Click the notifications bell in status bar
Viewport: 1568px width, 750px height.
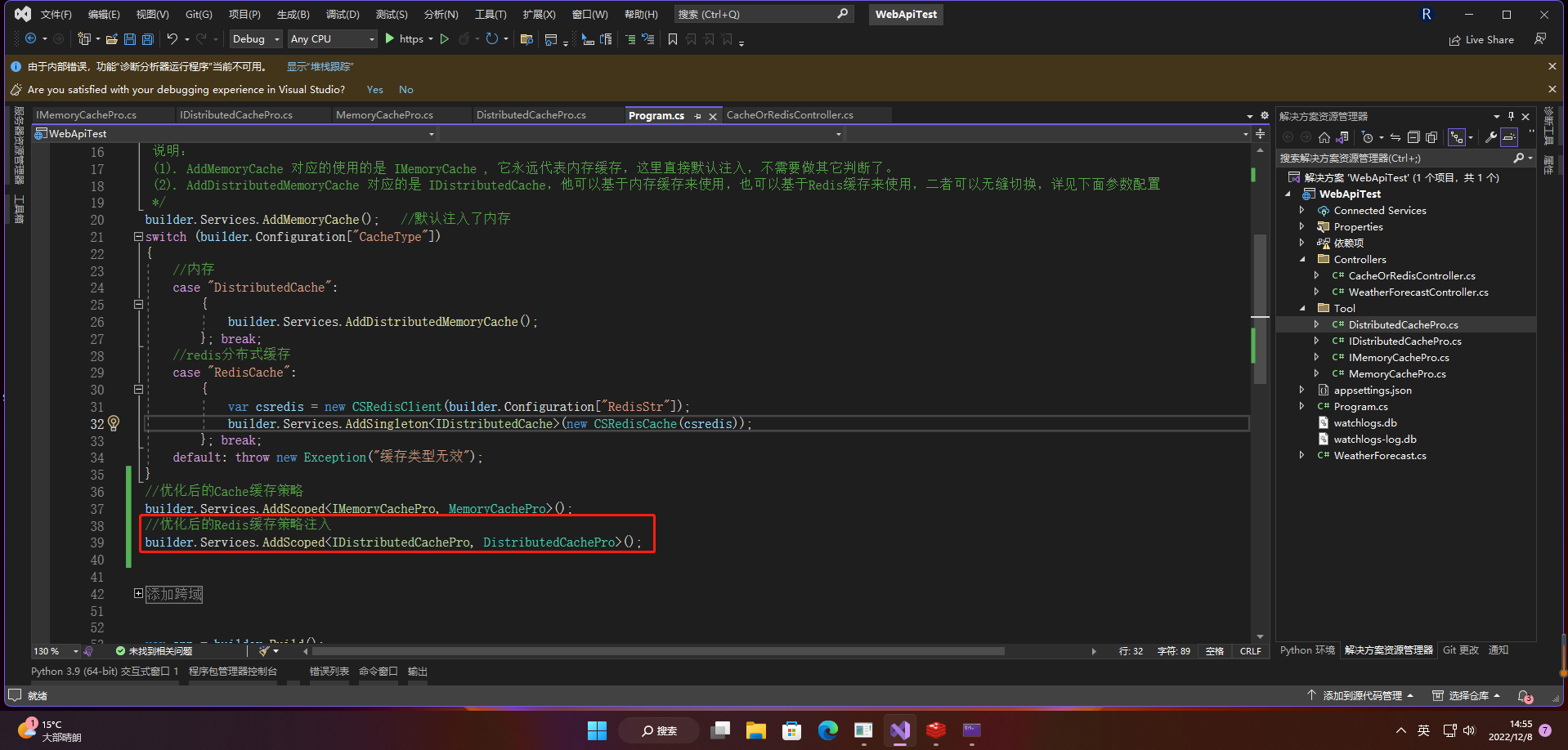[1525, 696]
